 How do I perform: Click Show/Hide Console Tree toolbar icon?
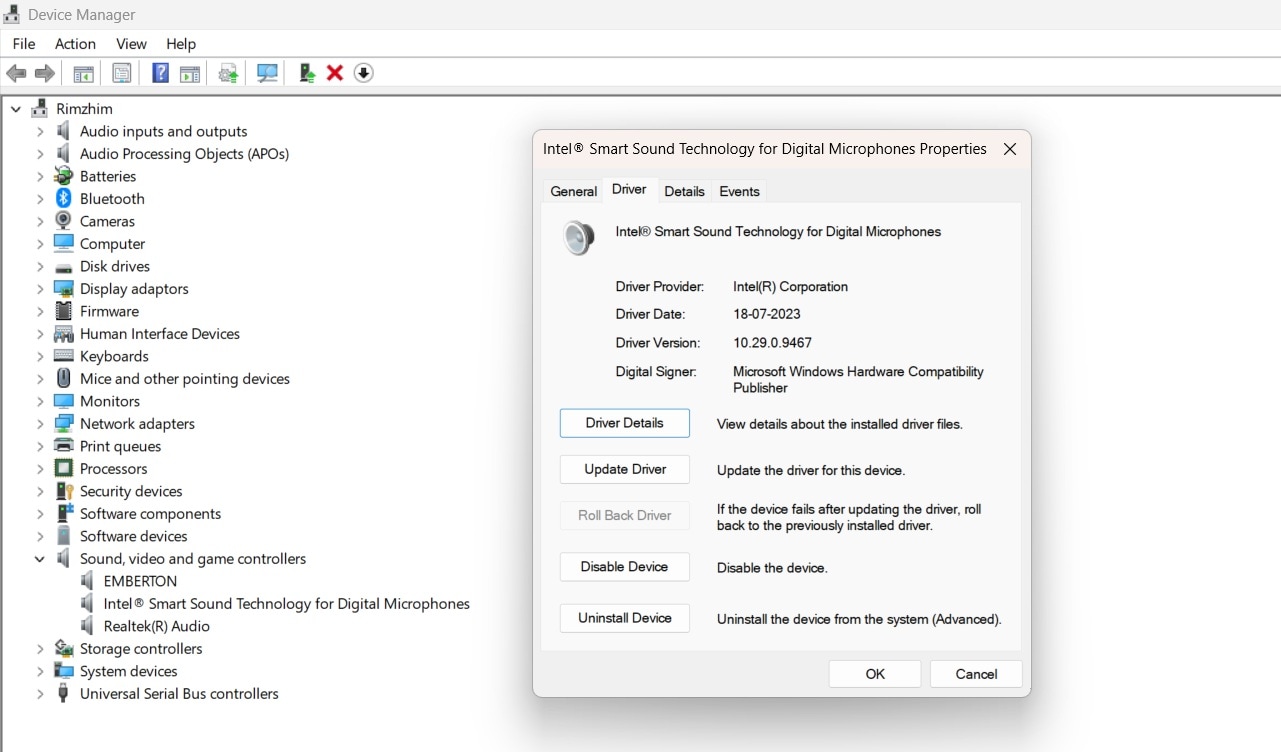[84, 73]
